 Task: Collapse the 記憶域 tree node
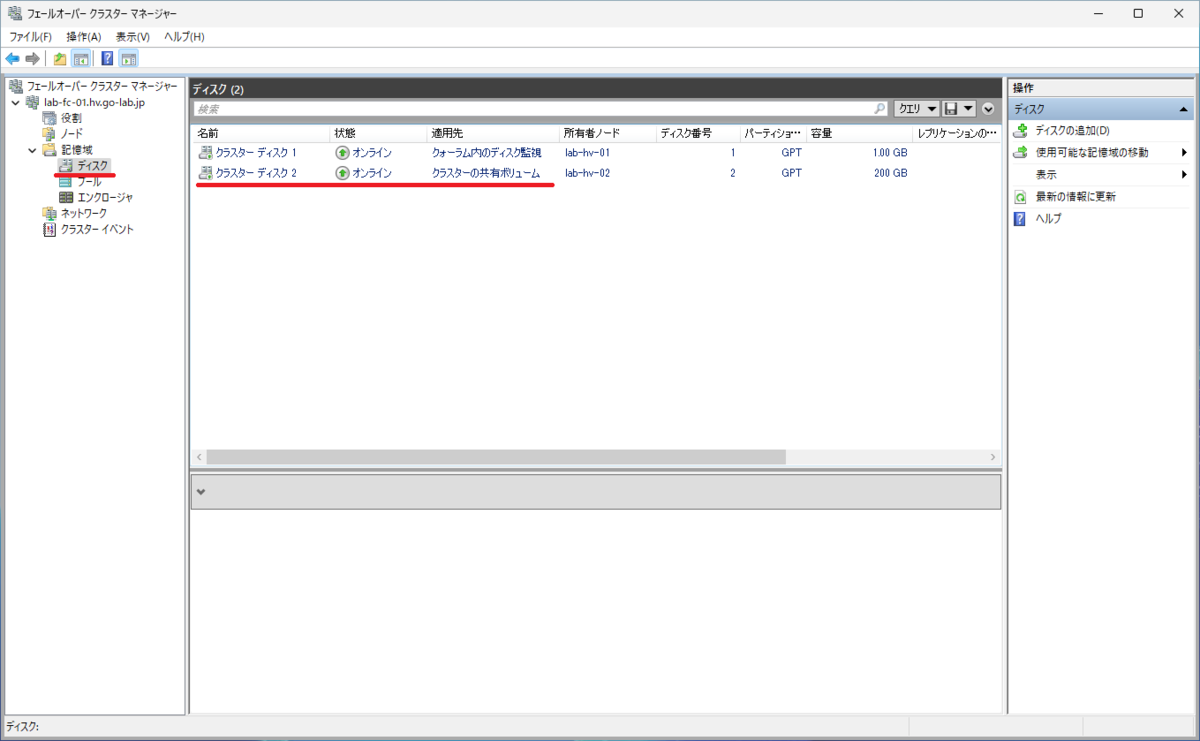coord(32,150)
